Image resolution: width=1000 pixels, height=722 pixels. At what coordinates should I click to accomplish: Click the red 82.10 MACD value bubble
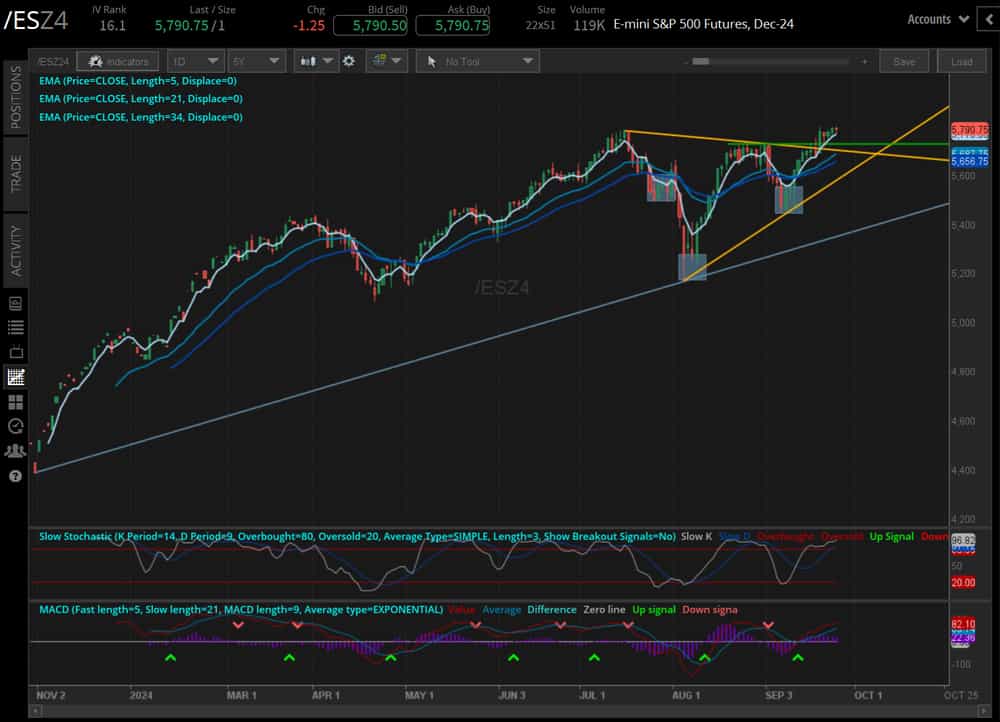(963, 624)
